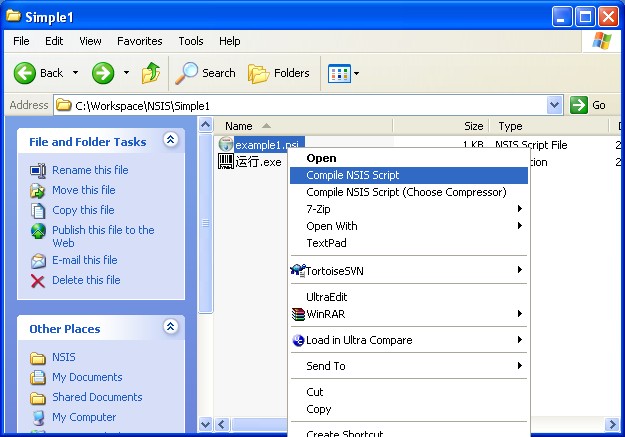Select the example1.nsi file
The width and height of the screenshot is (625, 437).
pyautogui.click(x=269, y=145)
